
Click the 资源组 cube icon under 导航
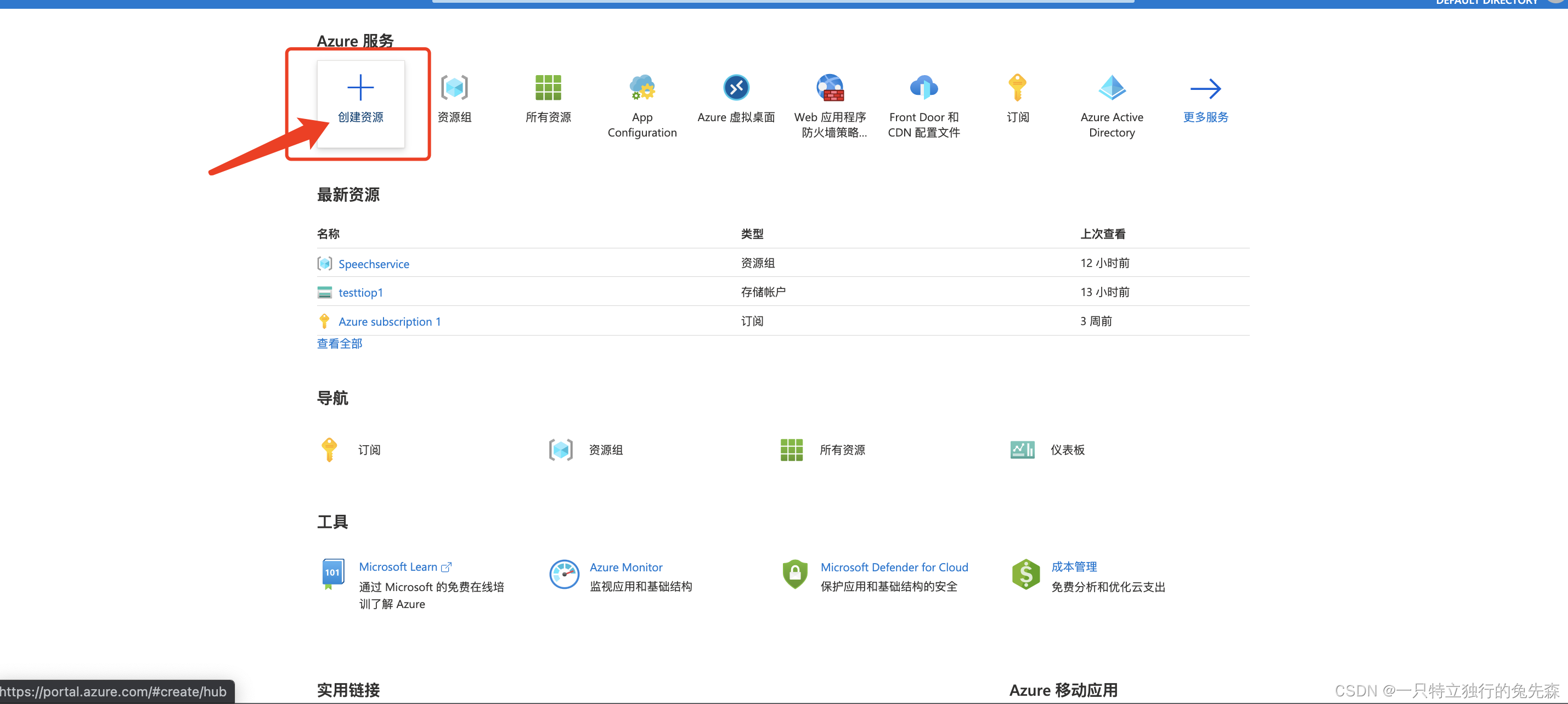point(561,450)
